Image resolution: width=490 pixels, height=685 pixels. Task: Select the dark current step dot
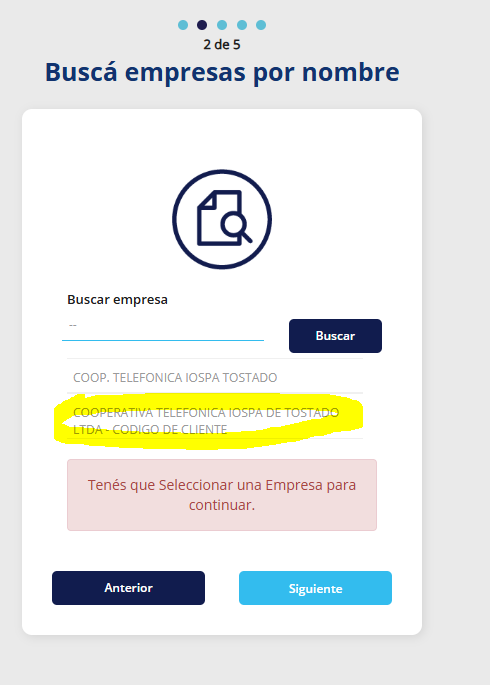pos(202,25)
